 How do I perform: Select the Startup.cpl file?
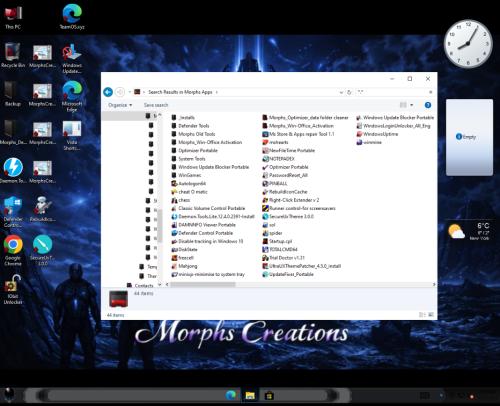[x=277, y=241]
